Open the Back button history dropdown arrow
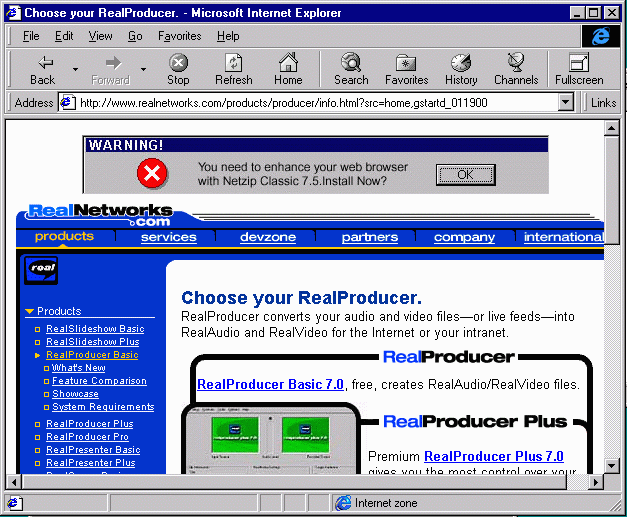627x517 pixels. point(75,69)
